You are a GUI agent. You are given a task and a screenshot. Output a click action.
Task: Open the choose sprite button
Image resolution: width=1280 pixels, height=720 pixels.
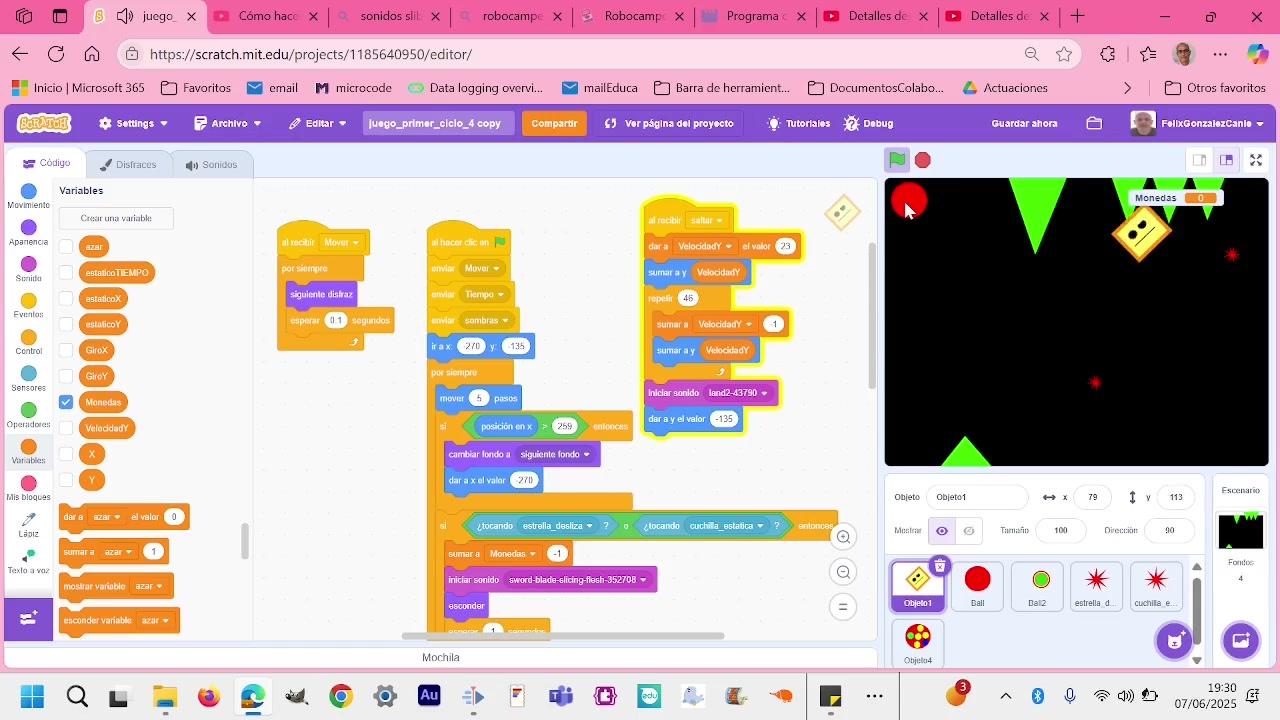tap(1175, 640)
